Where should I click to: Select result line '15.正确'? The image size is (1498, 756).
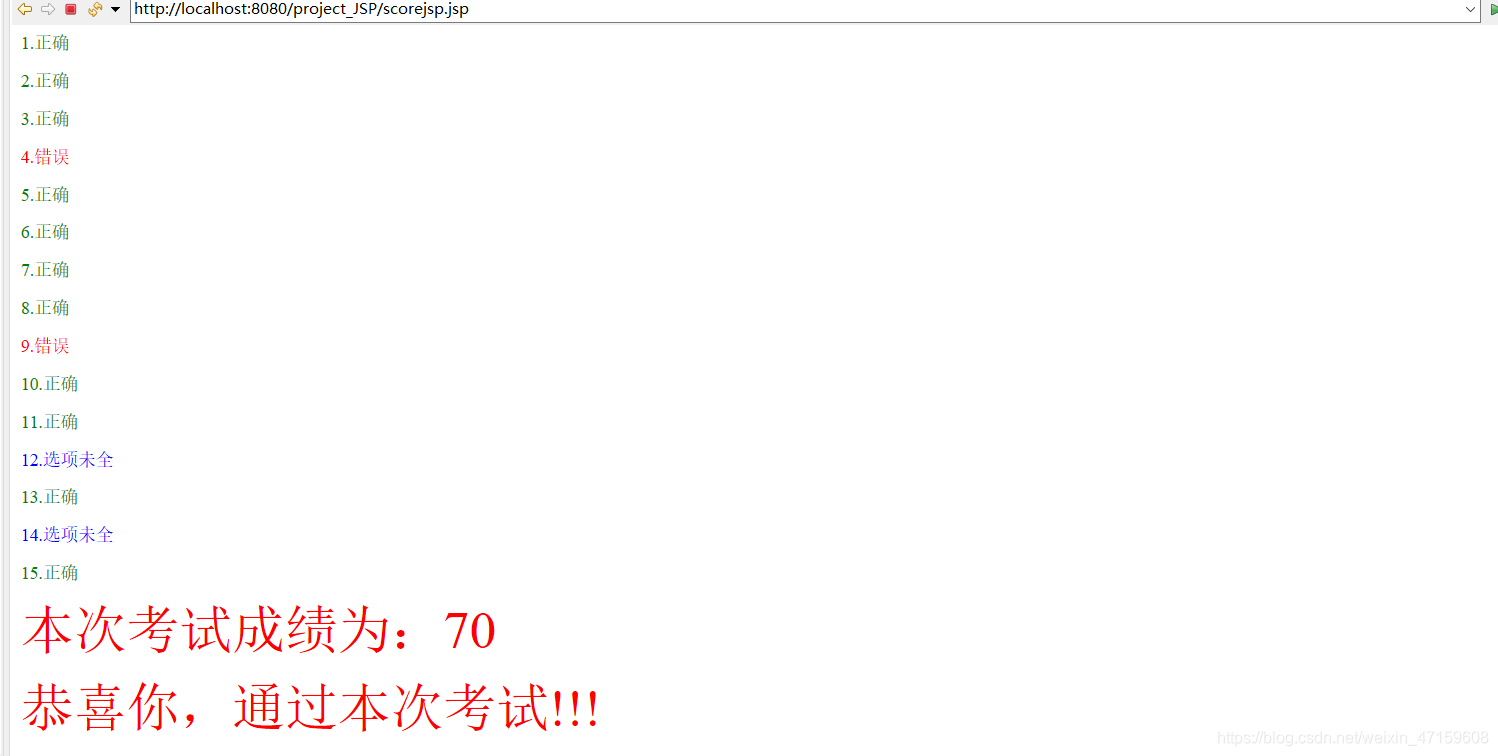tap(50, 573)
